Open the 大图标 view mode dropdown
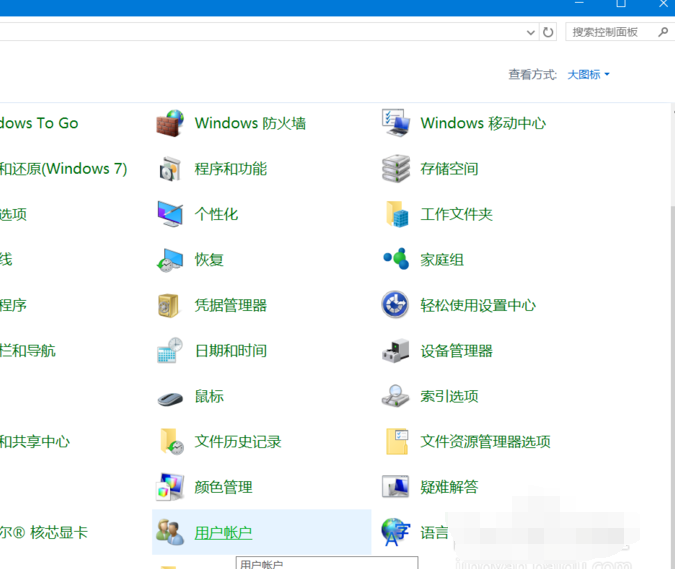The height and width of the screenshot is (569, 675). [588, 74]
